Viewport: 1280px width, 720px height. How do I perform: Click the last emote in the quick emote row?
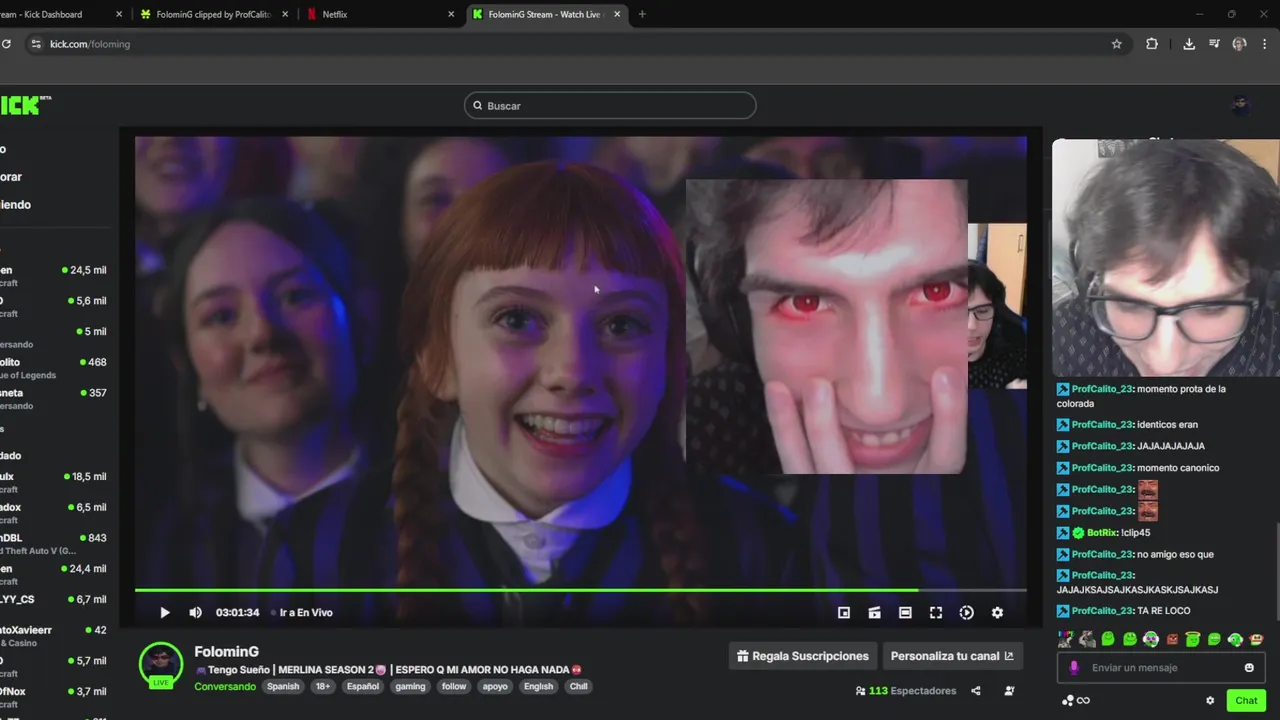(1257, 639)
